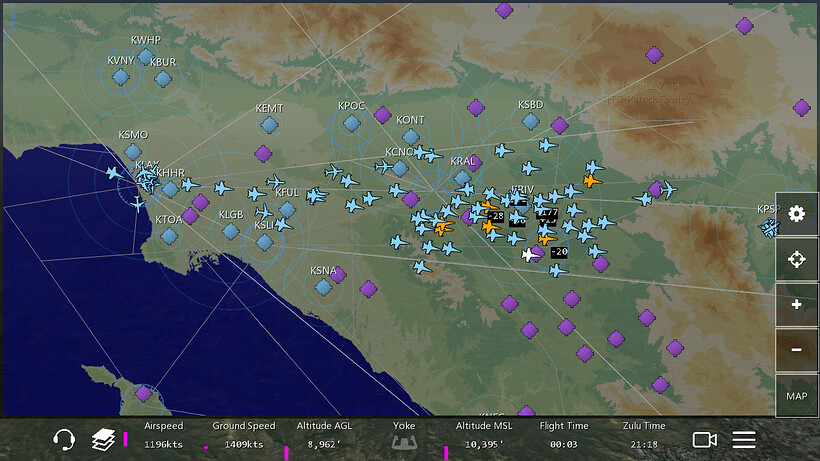Zoom out with the minus button
The image size is (820, 461).
coord(796,350)
